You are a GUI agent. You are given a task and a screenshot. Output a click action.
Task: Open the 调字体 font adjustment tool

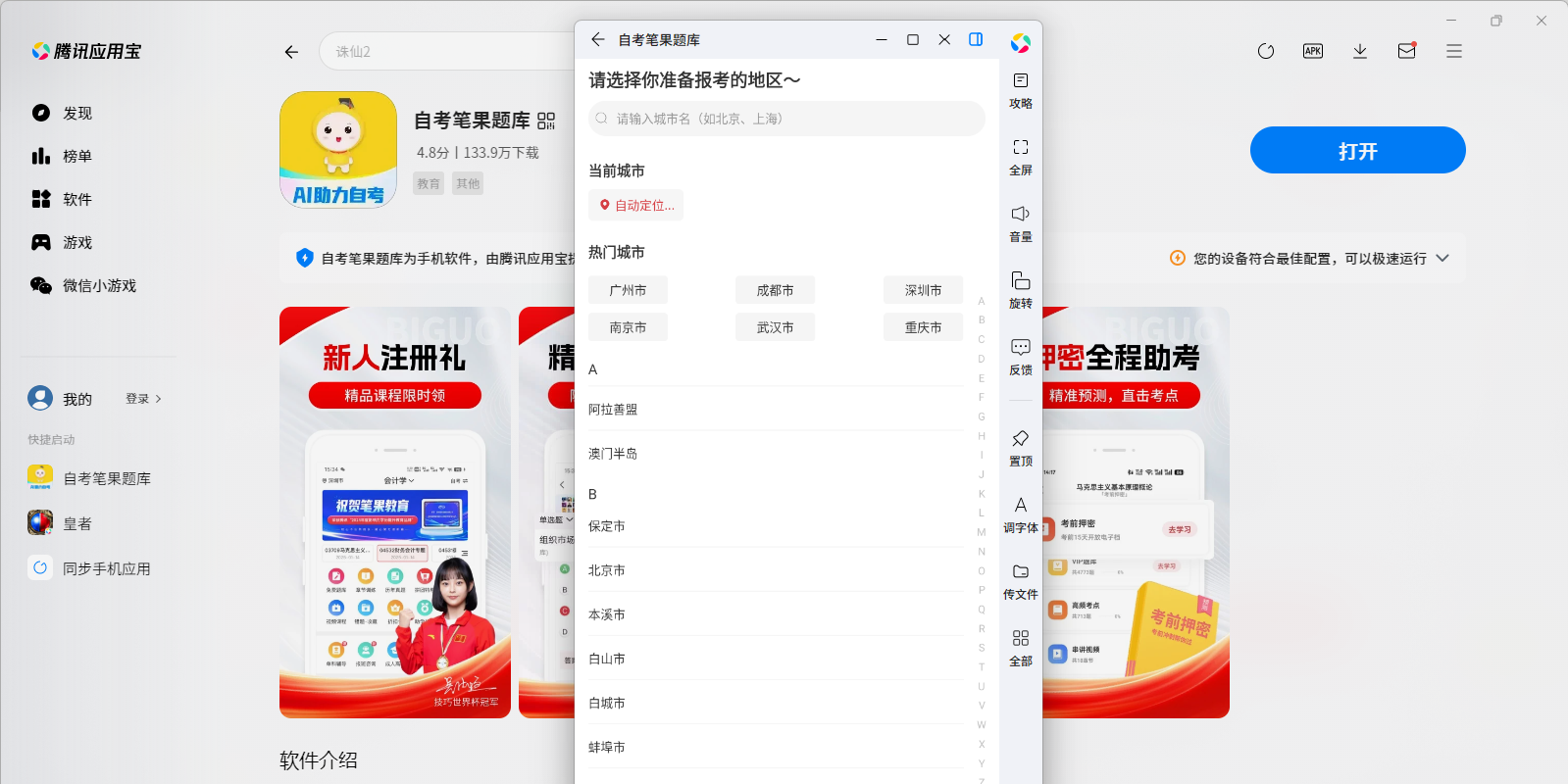pyautogui.click(x=1020, y=514)
